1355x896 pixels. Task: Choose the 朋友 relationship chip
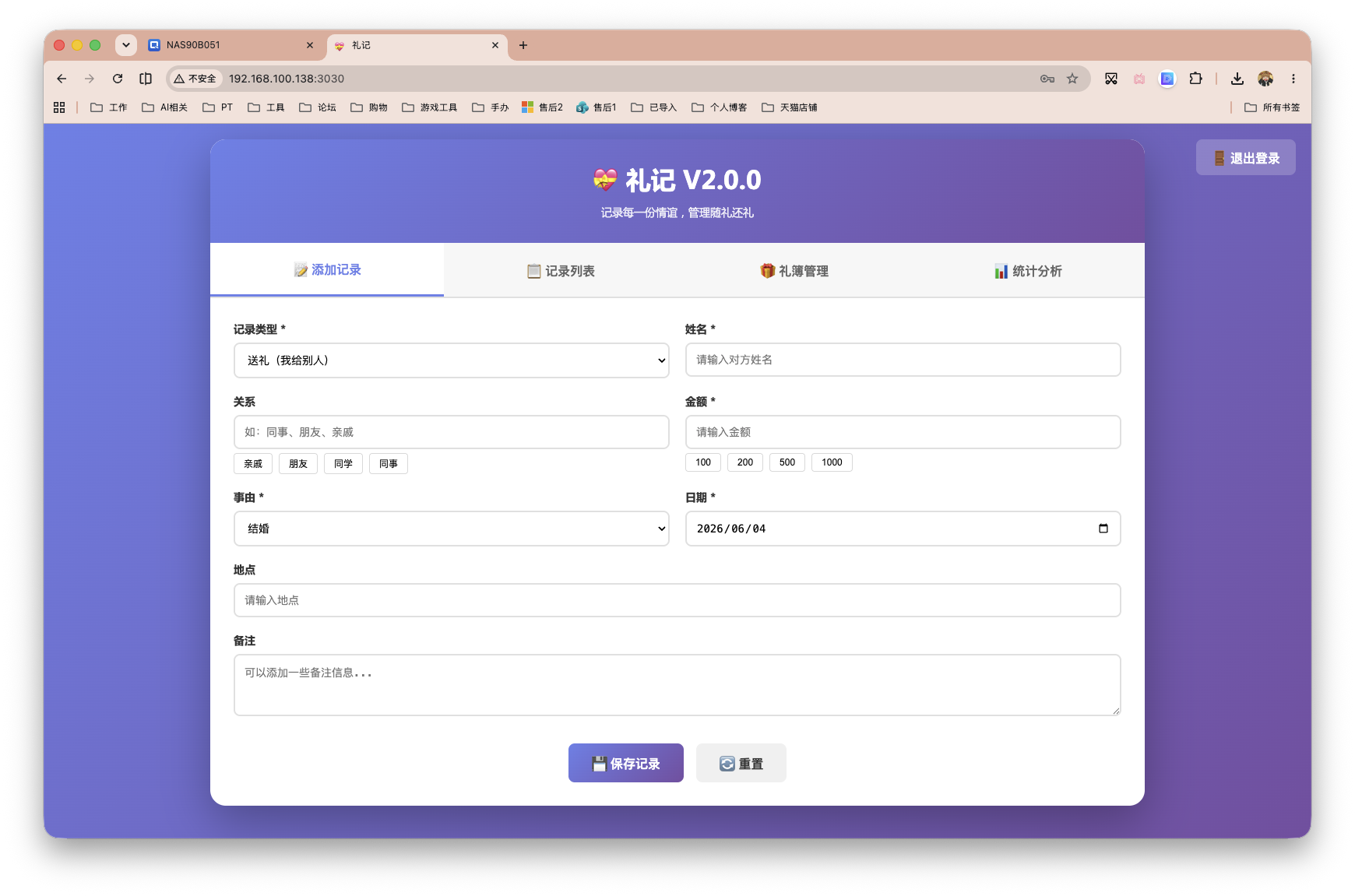coord(298,464)
